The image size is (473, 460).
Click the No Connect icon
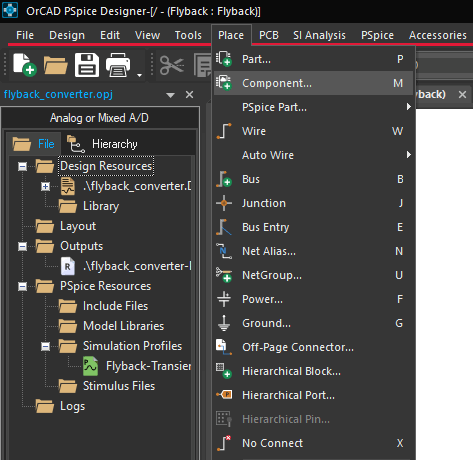coord(224,443)
